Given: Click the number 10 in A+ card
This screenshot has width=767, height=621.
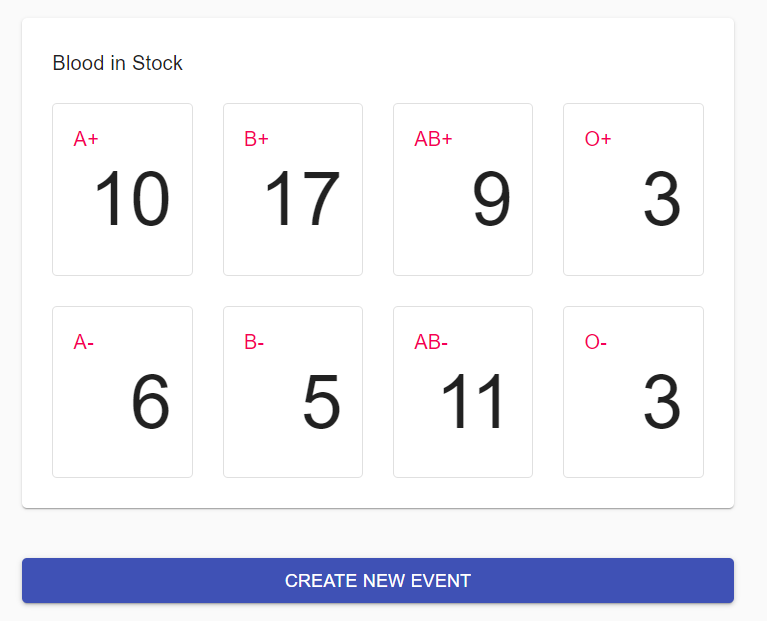Looking at the screenshot, I should click(x=131, y=200).
